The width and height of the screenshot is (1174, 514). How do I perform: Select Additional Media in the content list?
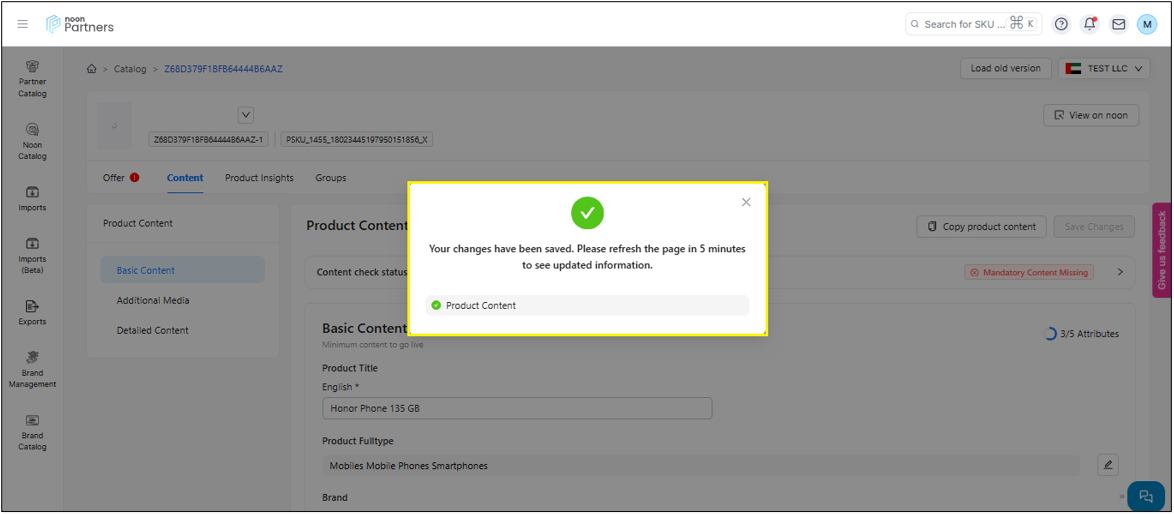(153, 300)
